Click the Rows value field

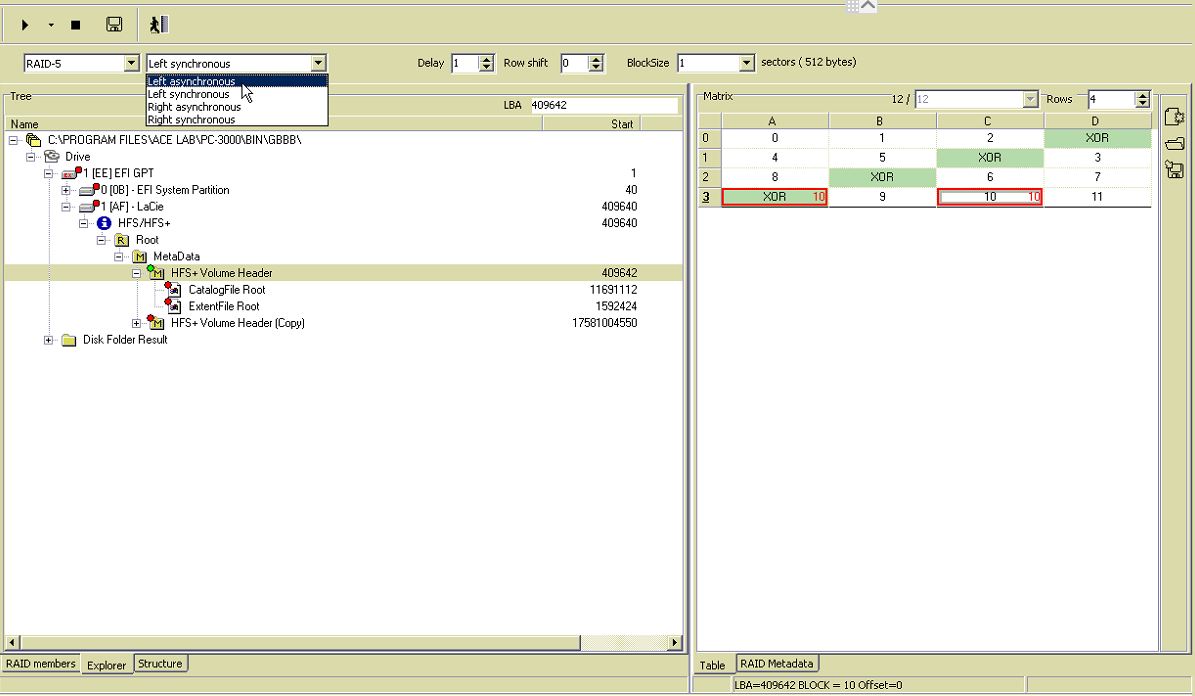point(1111,99)
